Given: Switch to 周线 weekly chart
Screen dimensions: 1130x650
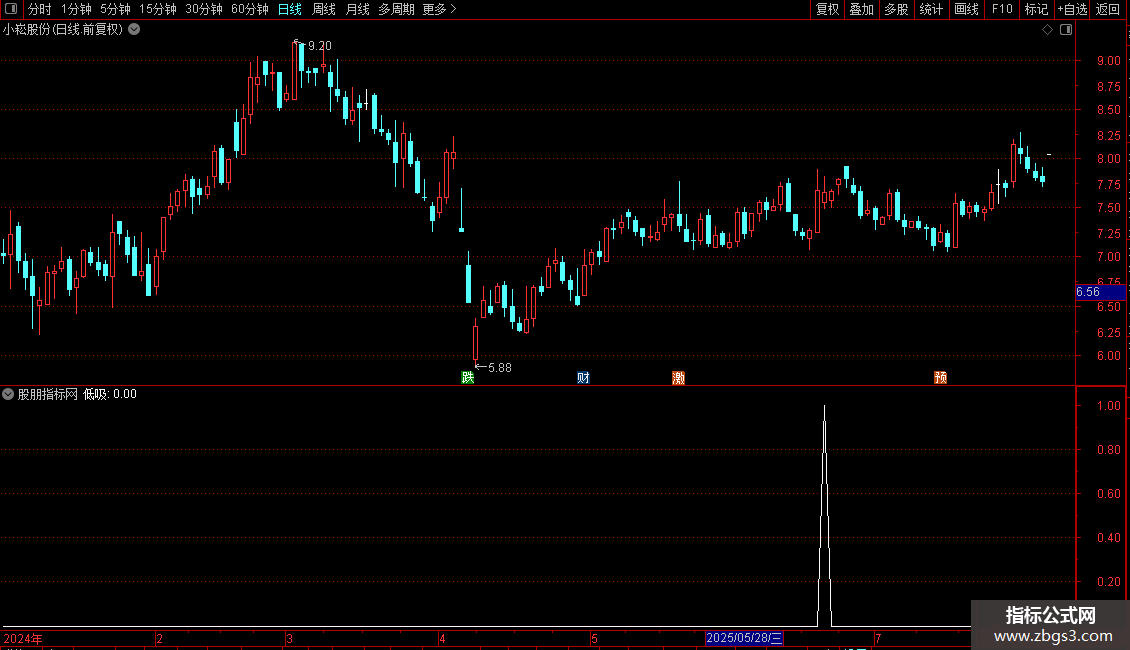Looking at the screenshot, I should (324, 9).
